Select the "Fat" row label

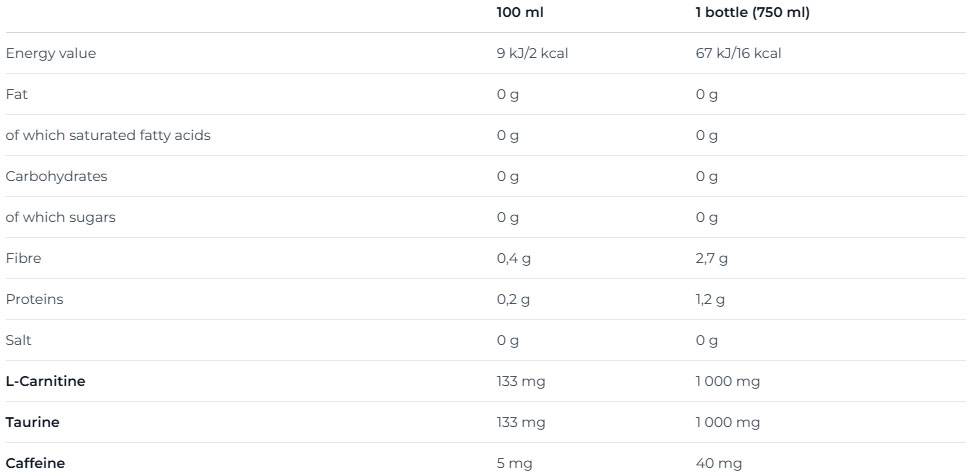[x=15, y=95]
